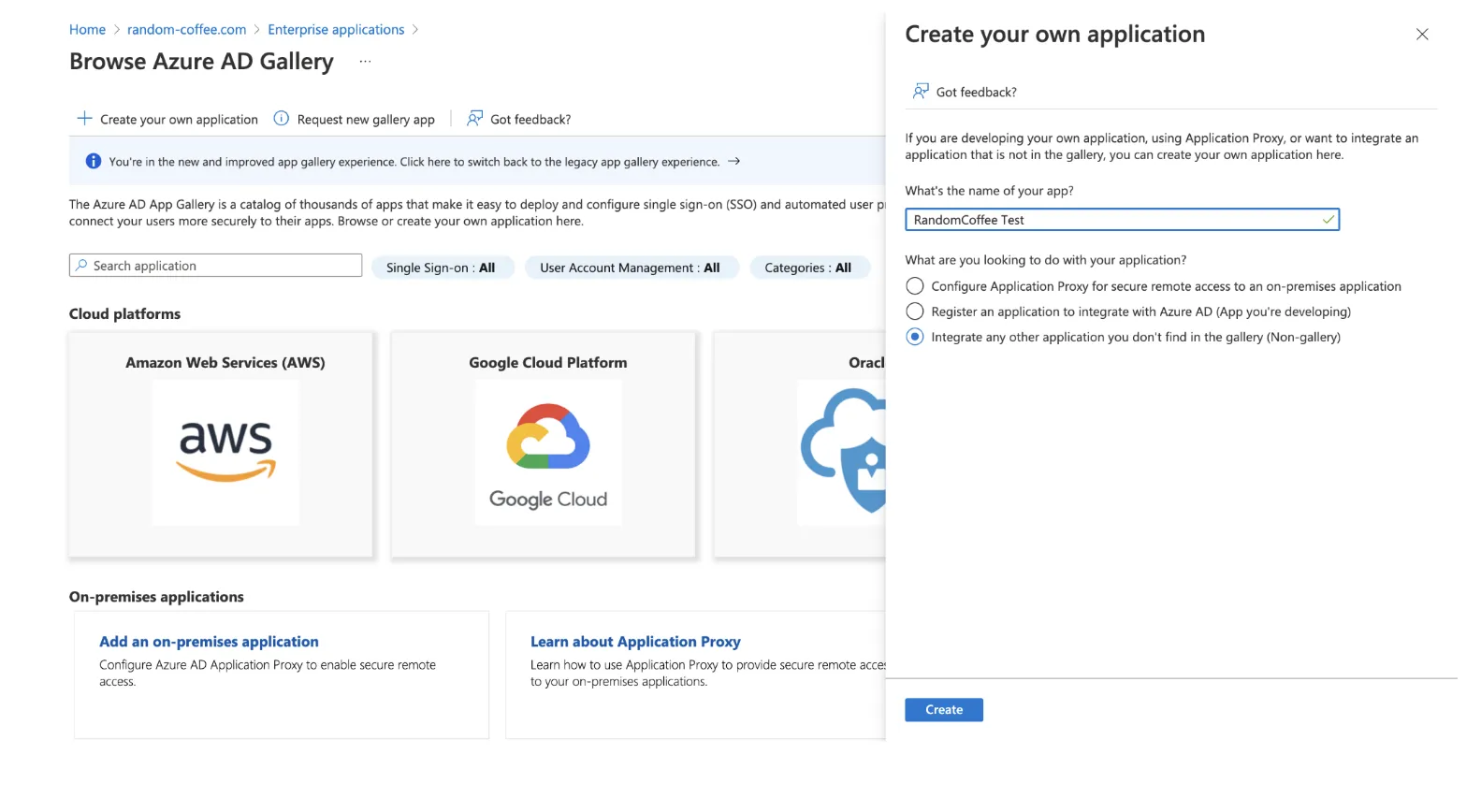Click Request new gallery app
This screenshot has height=812, width=1481.
355,119
